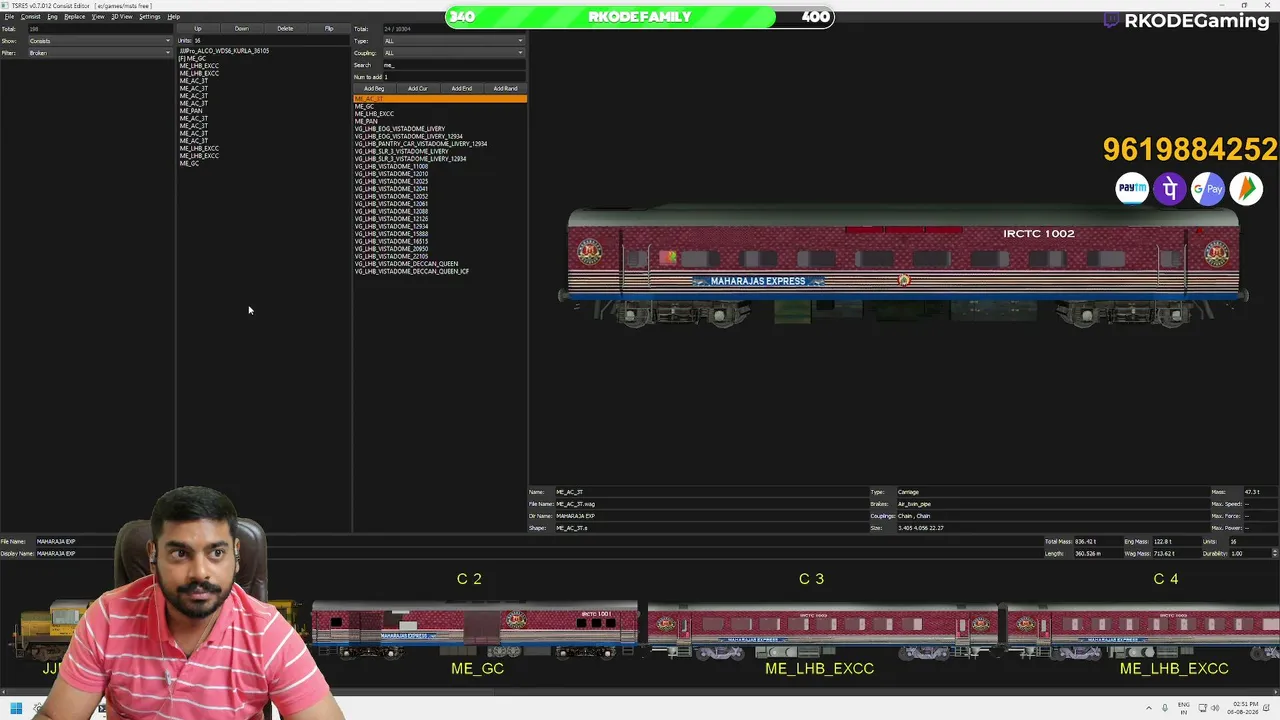
Task: Select VG_LHB_VISTADOME_12010 in stock list
Action: [x=391, y=174]
